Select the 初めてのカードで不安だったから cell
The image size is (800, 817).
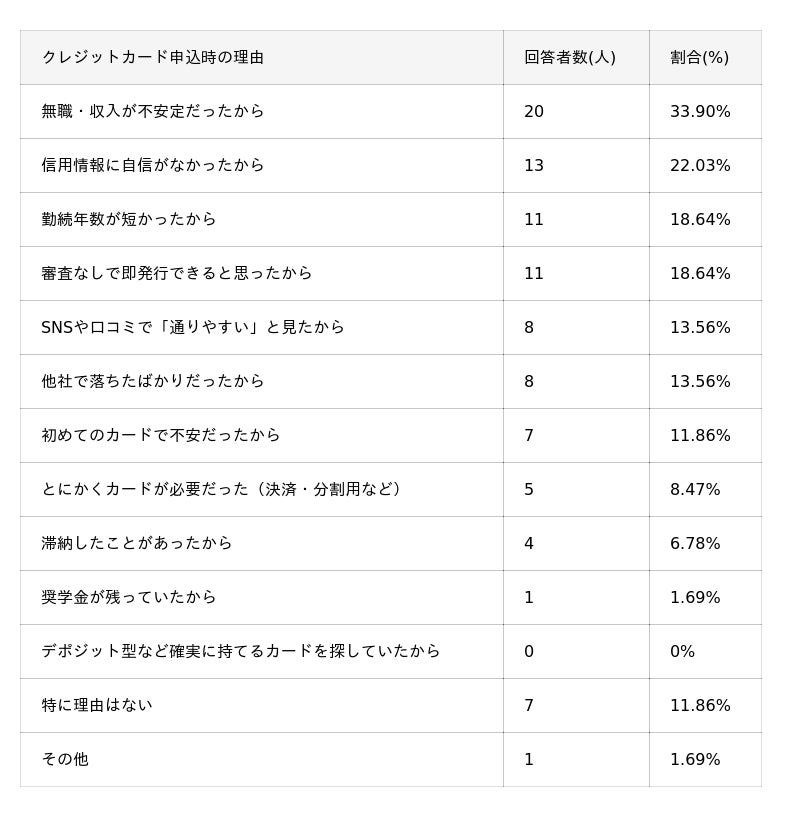tap(161, 436)
